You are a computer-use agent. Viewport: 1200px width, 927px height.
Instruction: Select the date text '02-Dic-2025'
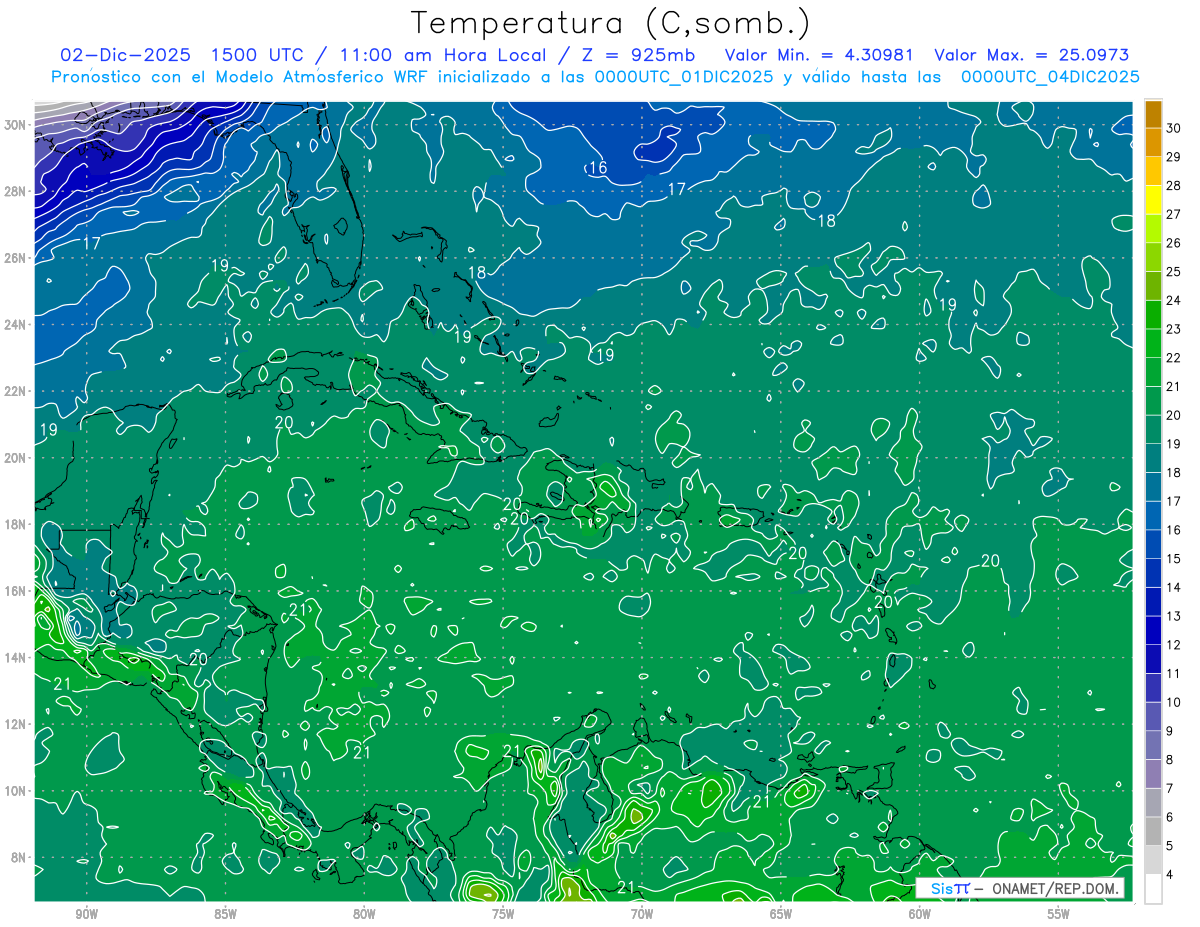tap(126, 55)
